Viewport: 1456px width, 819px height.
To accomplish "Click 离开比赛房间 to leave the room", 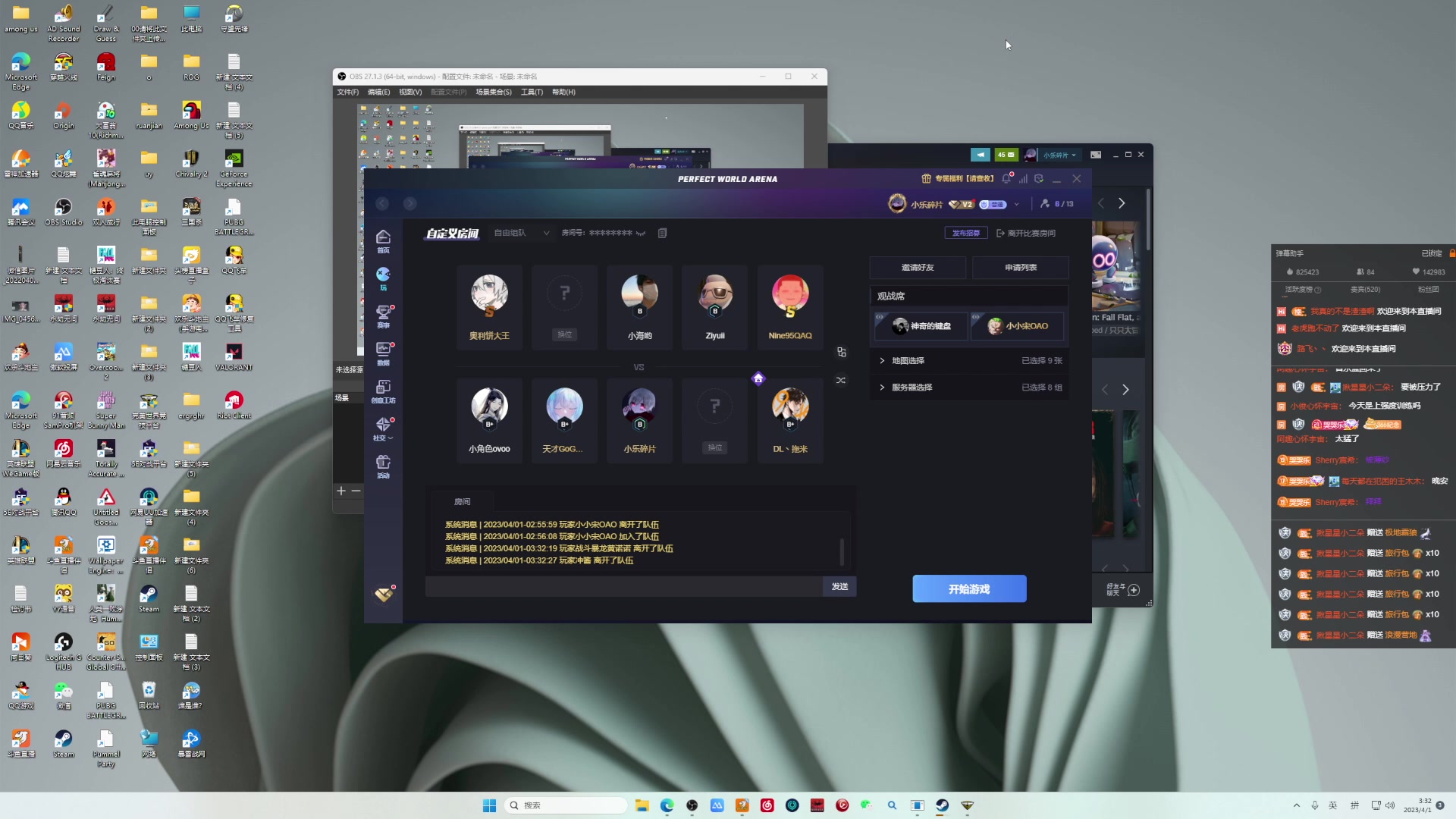I will pyautogui.click(x=1026, y=233).
